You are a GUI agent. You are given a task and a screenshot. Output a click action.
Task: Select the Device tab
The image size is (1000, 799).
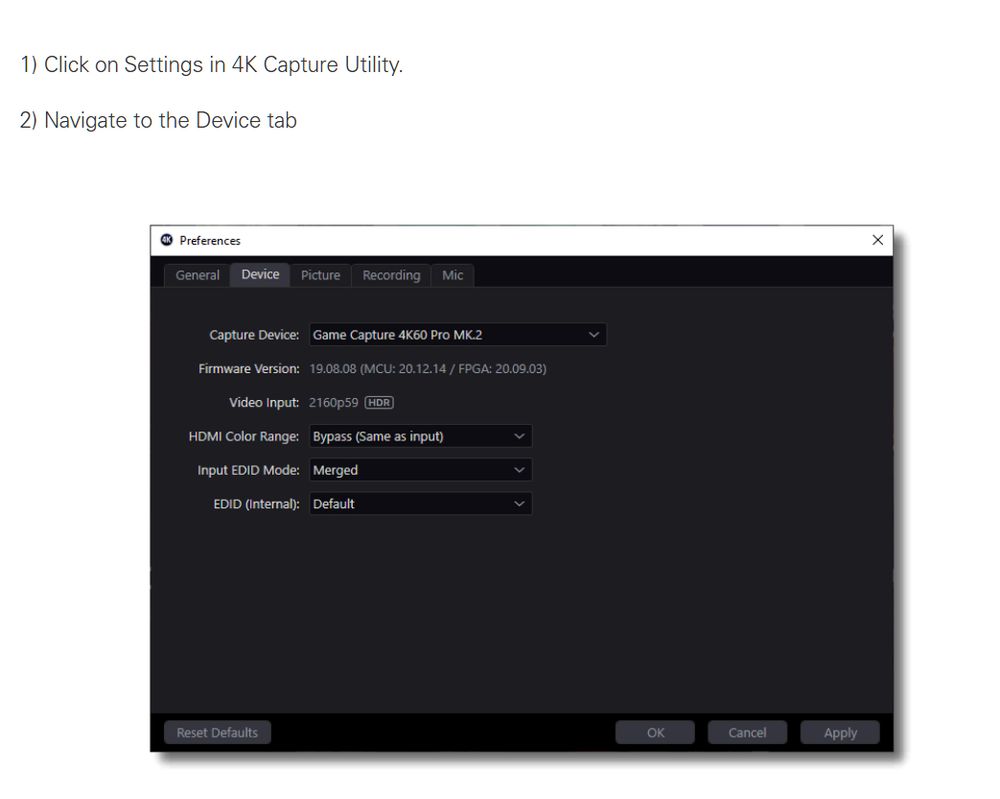[260, 275]
